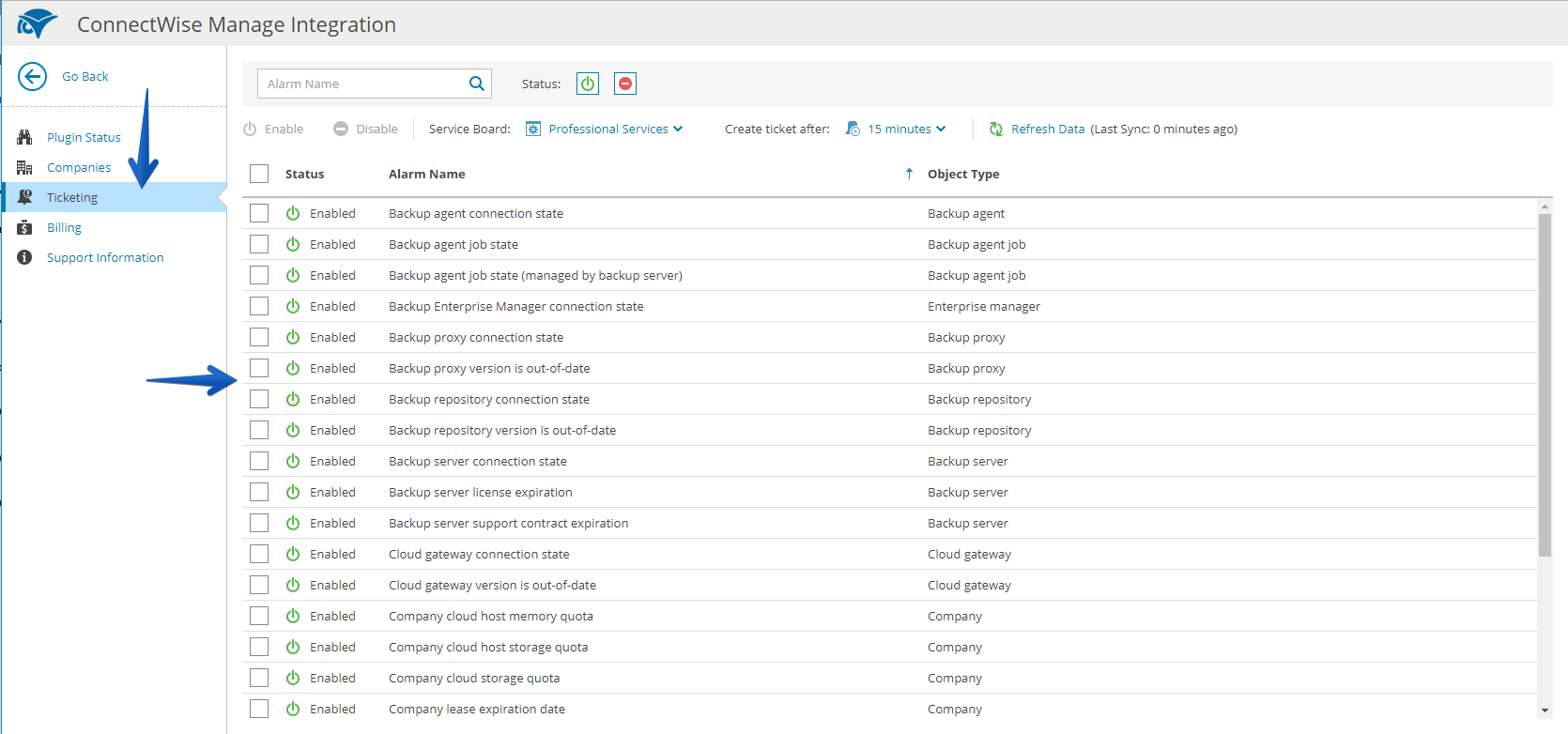Click the Refresh Data sync icon

tap(996, 129)
